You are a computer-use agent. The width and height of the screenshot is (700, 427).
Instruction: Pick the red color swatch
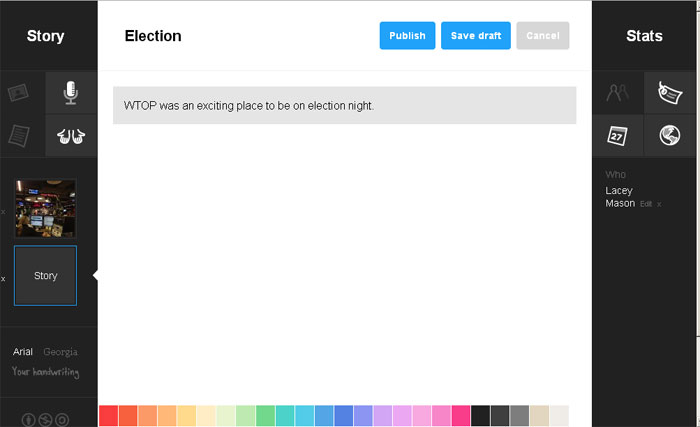tap(108, 416)
